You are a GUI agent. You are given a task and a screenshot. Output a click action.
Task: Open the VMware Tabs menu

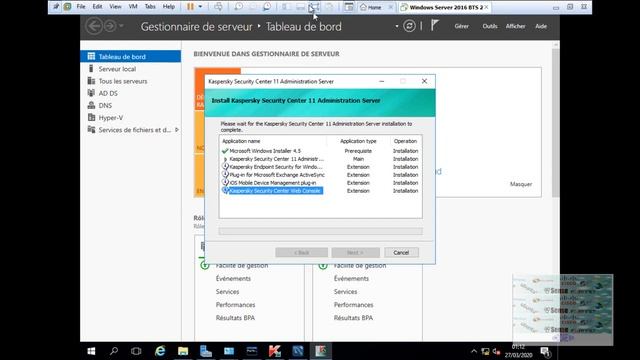coord(150,7)
